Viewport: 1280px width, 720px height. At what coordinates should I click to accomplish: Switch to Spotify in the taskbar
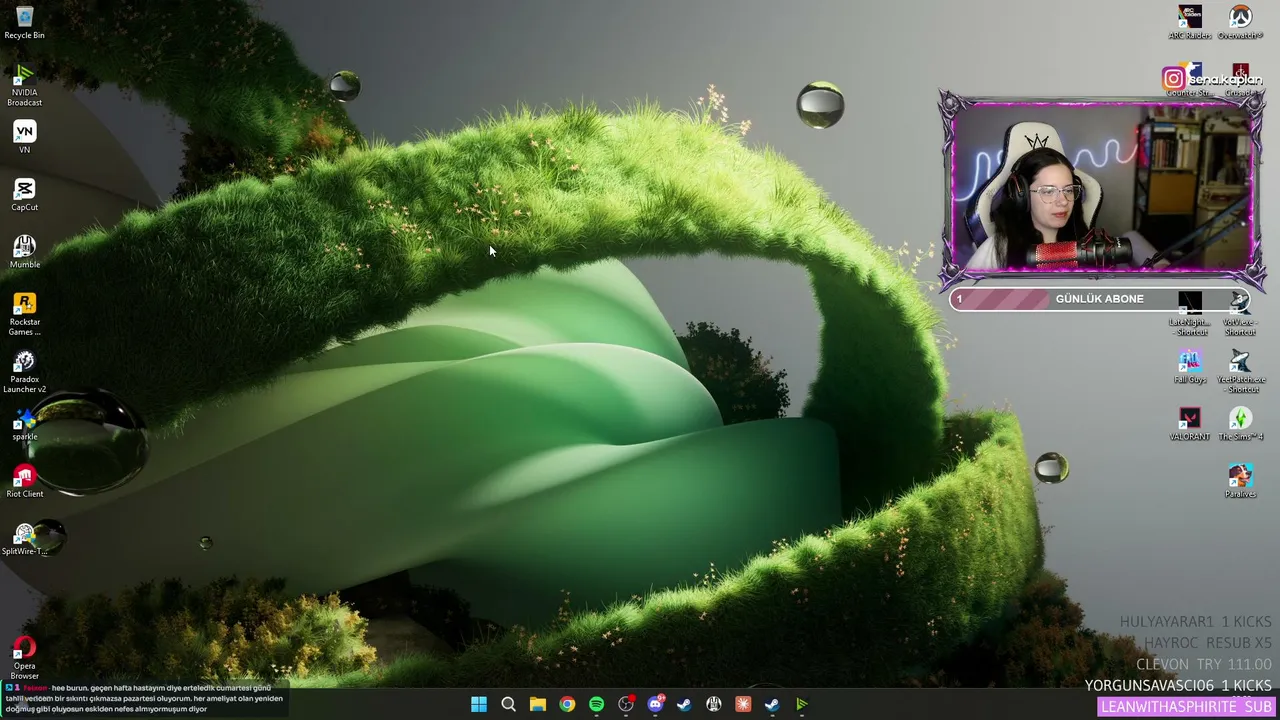[596, 704]
